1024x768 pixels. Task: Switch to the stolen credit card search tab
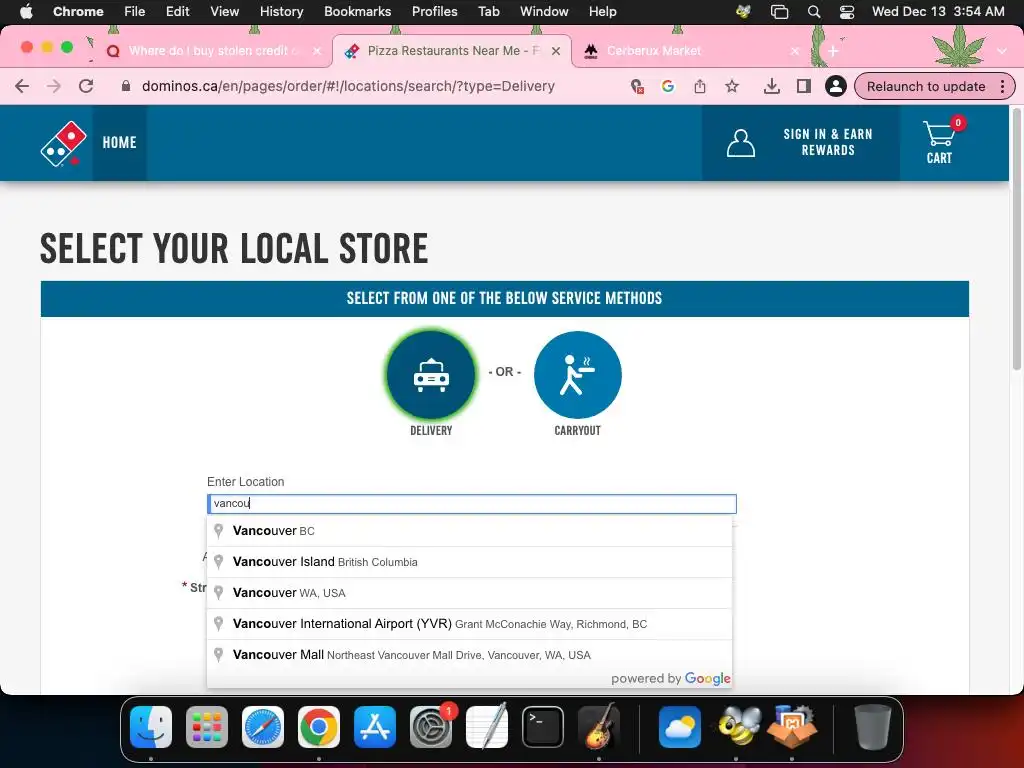coord(212,51)
